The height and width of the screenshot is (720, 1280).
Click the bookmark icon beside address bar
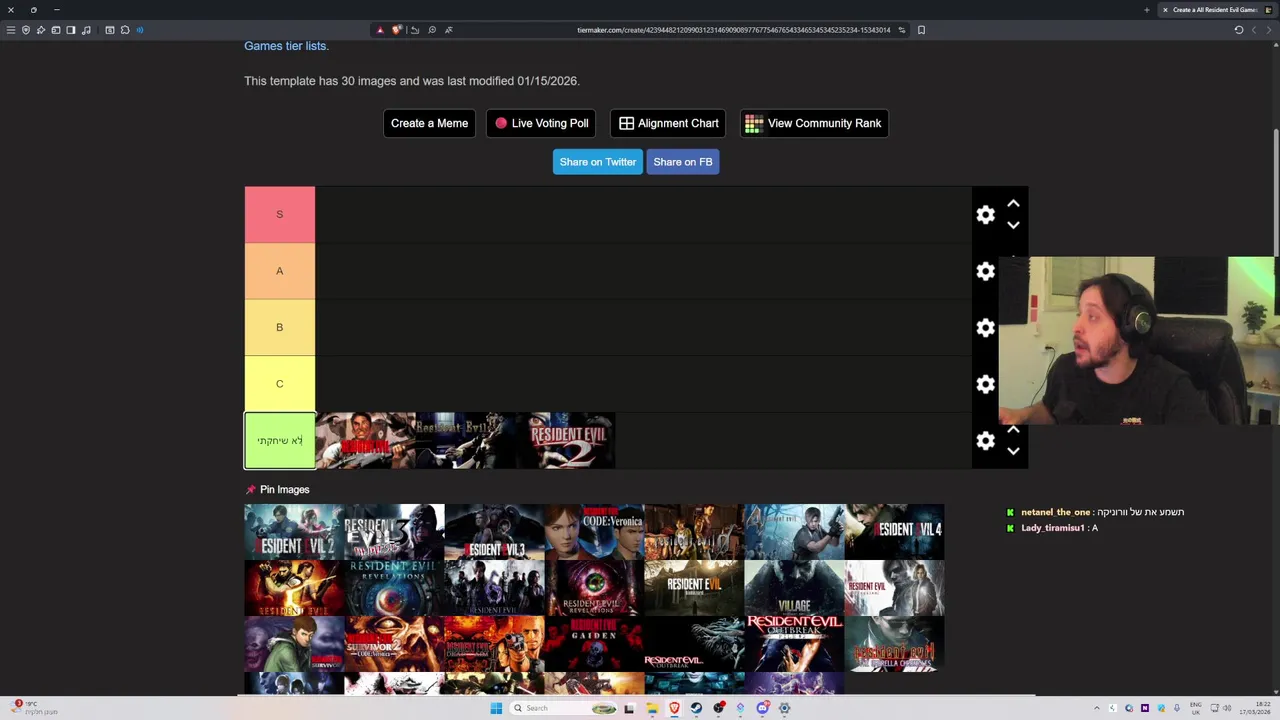click(x=921, y=30)
